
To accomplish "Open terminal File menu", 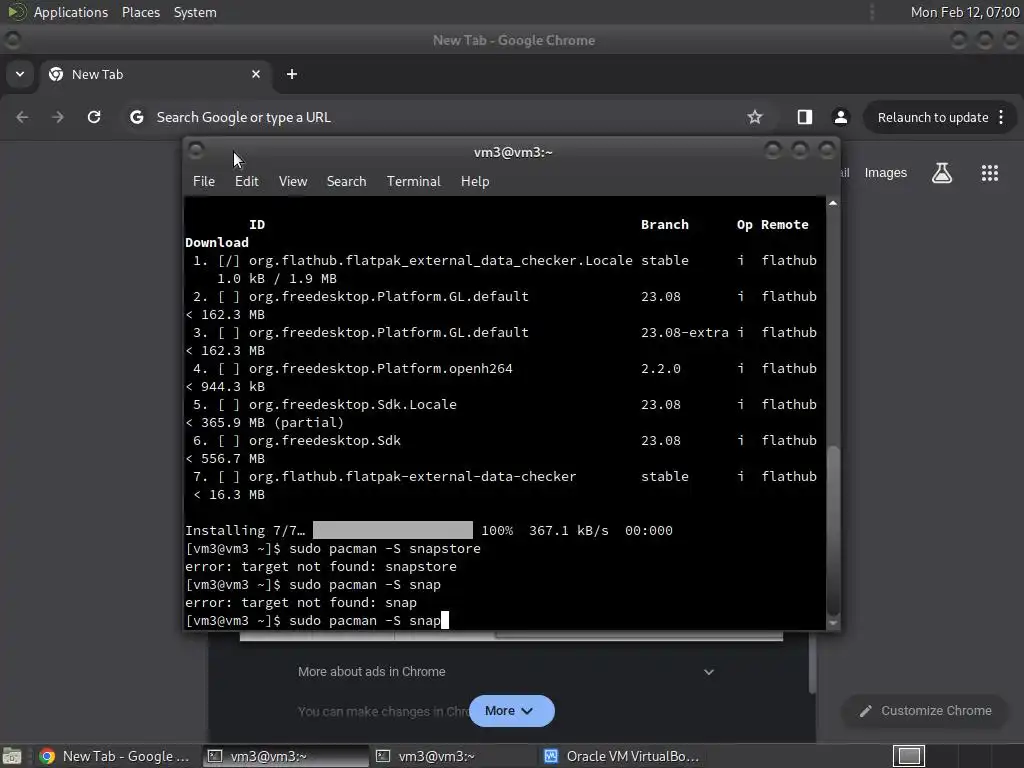I will [x=204, y=182].
